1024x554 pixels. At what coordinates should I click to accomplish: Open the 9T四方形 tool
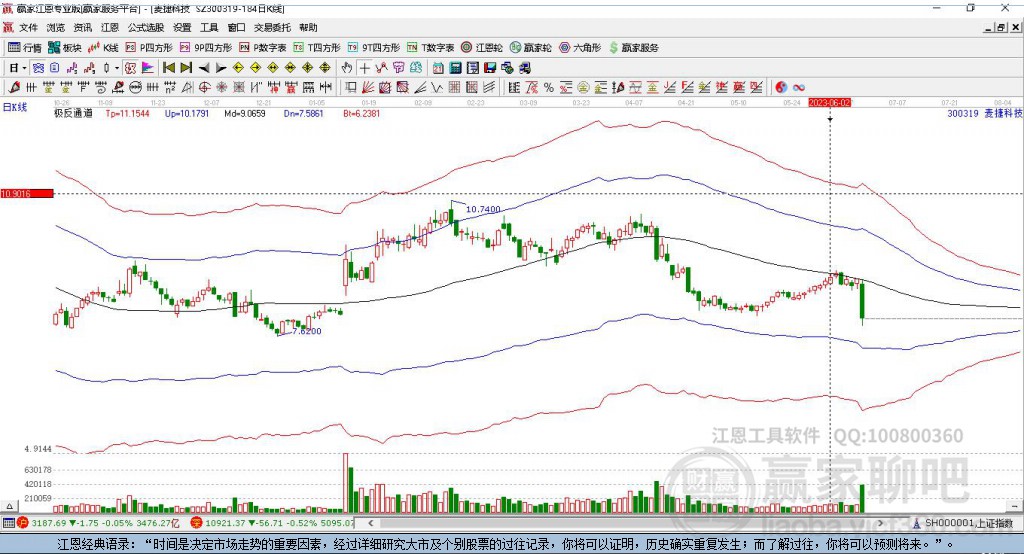tap(374, 48)
